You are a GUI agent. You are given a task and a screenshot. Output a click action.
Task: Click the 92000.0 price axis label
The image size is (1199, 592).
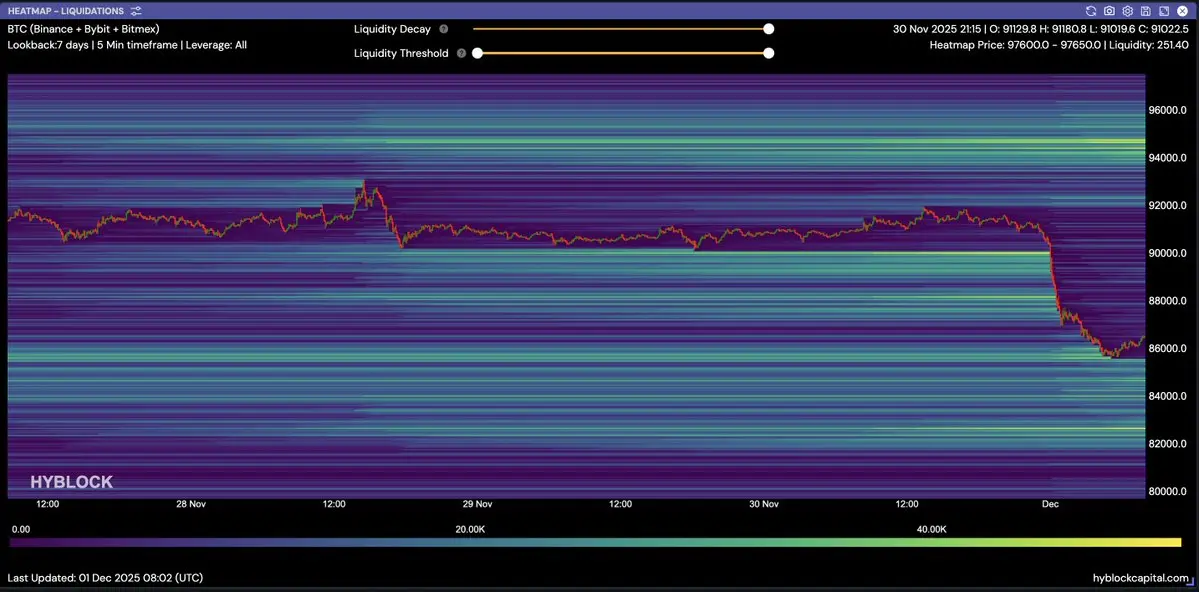1167,205
